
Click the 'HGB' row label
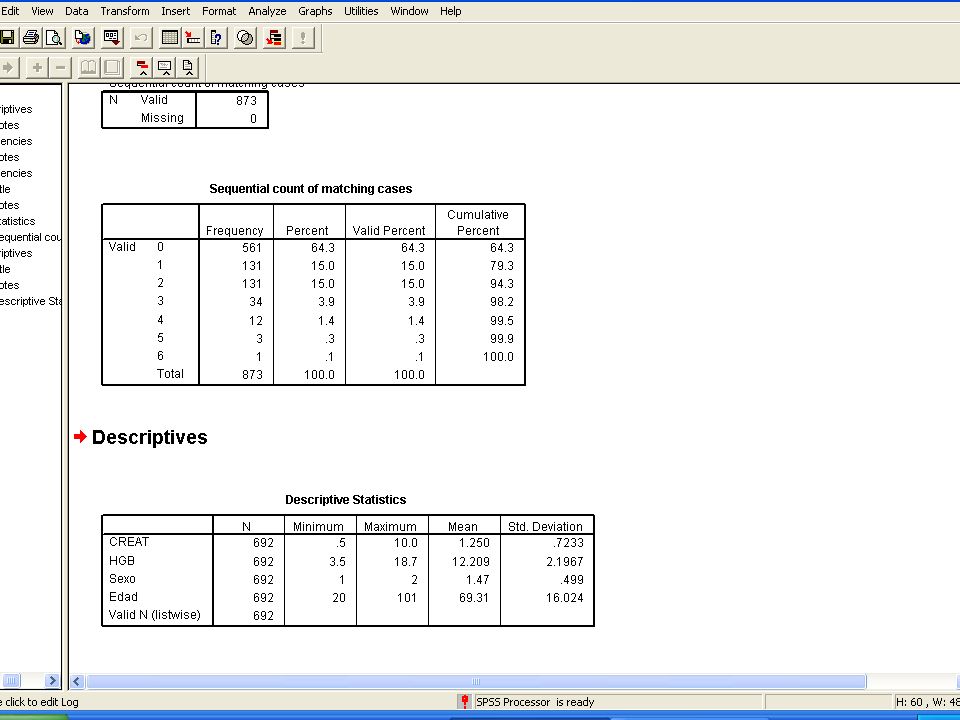tap(122, 561)
